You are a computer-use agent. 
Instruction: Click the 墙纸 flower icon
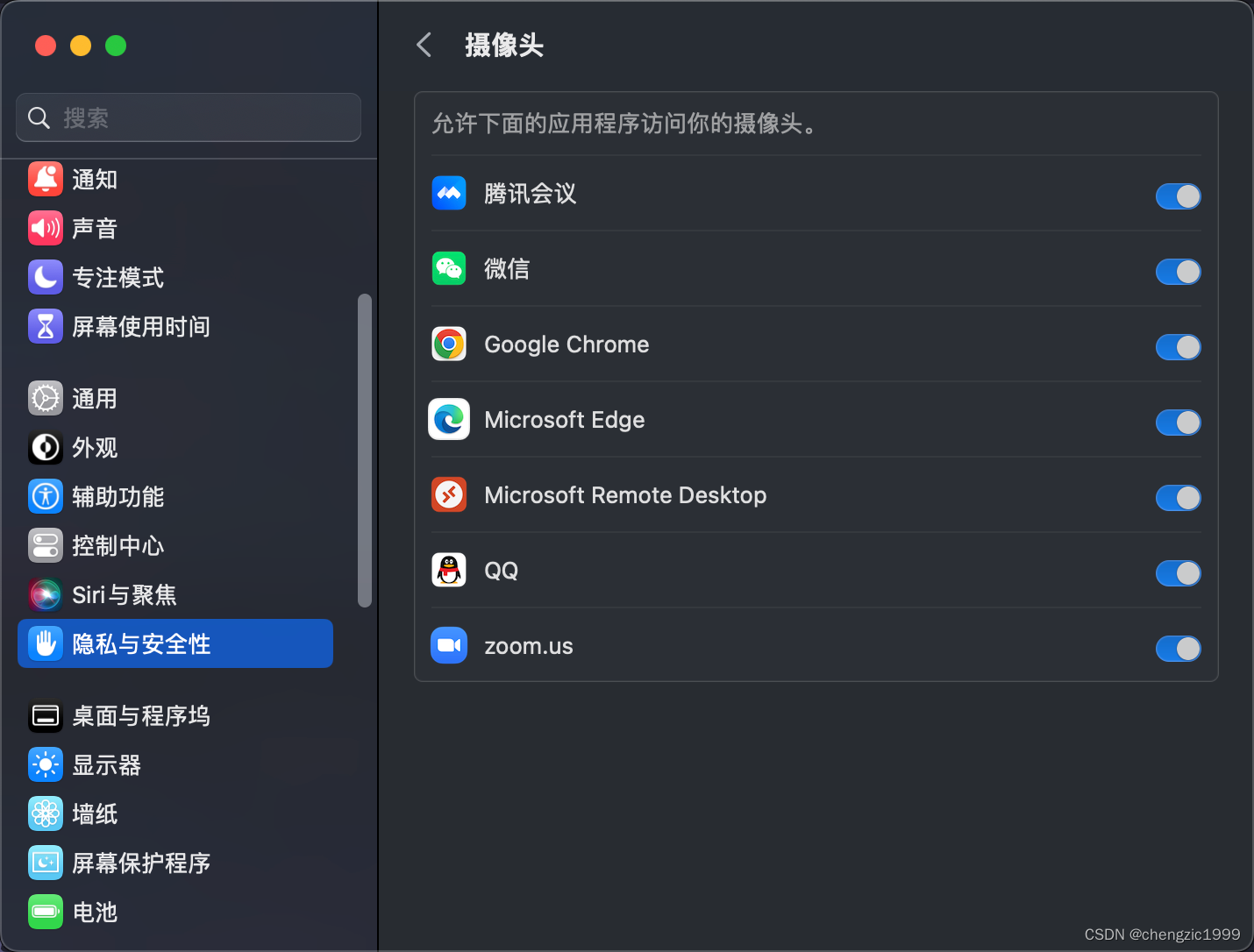pyautogui.click(x=46, y=813)
